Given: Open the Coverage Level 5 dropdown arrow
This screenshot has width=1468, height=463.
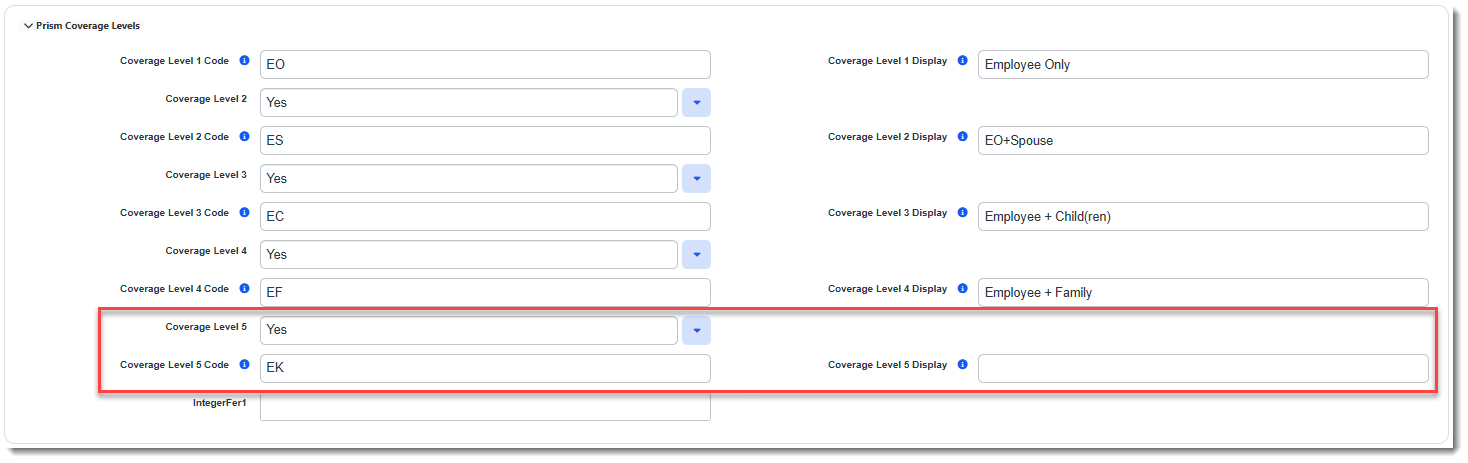Looking at the screenshot, I should [696, 330].
